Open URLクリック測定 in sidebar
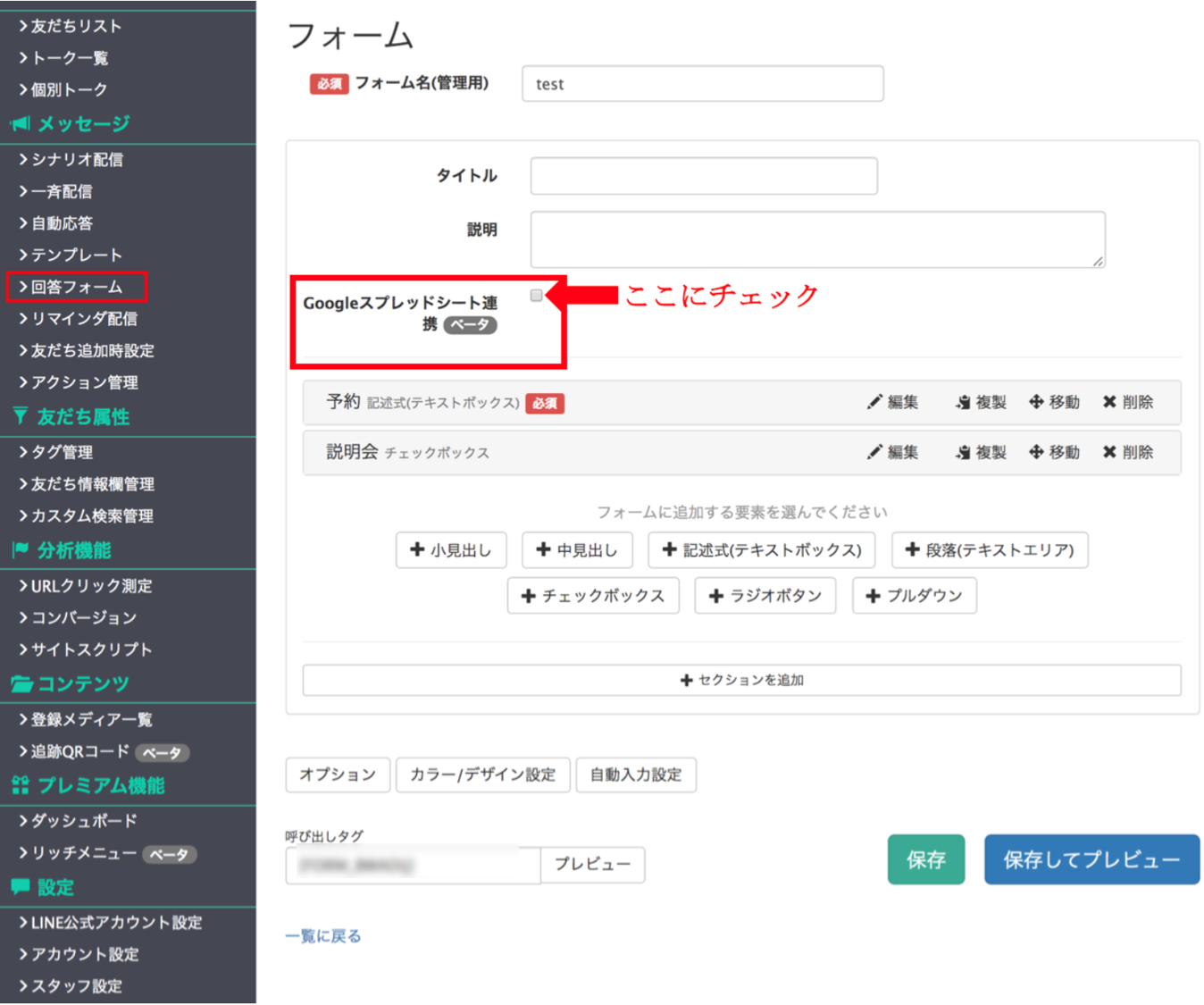 click(x=92, y=586)
